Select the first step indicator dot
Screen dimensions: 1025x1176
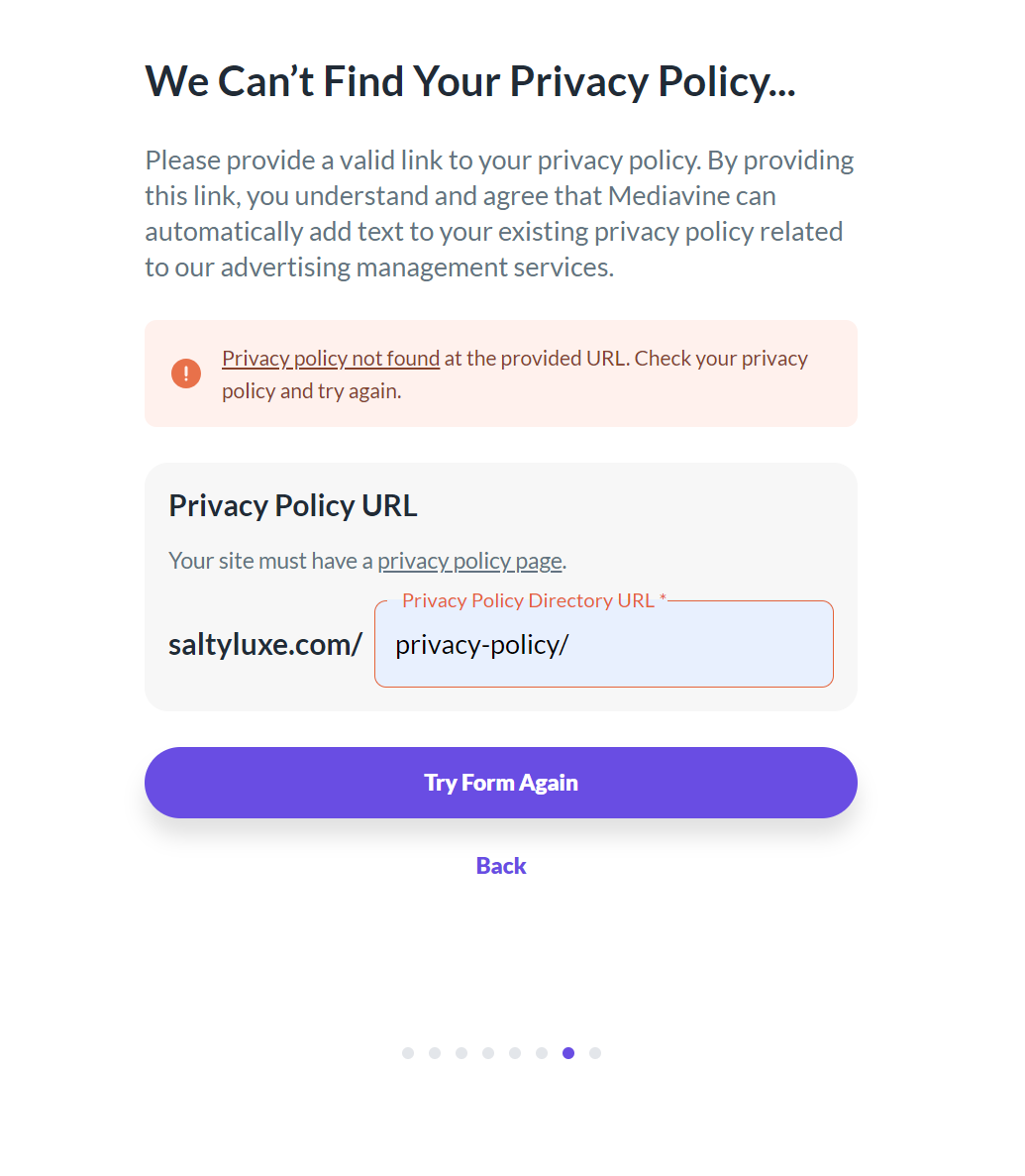[x=408, y=1053]
